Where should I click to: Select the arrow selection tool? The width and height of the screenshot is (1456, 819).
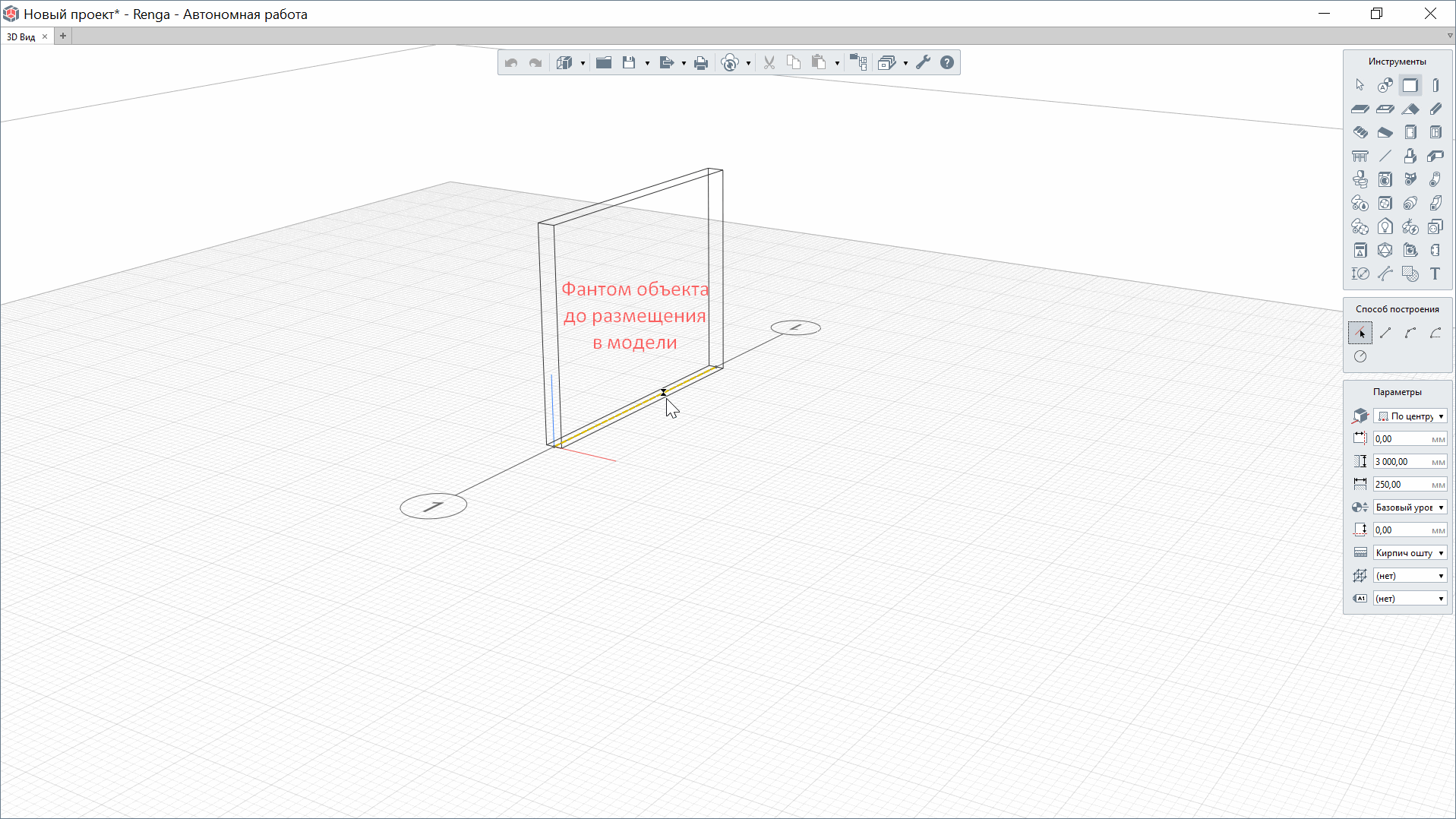[1360, 85]
